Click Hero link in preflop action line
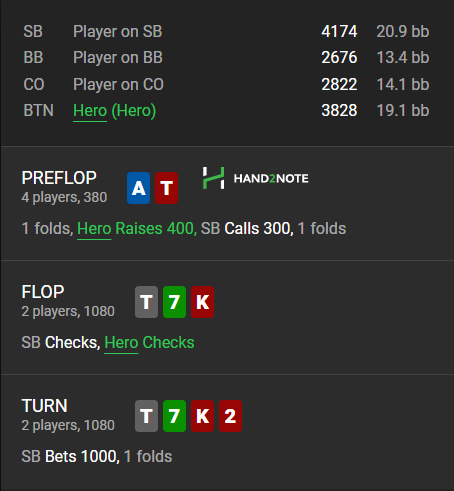This screenshot has width=454, height=491. 94,229
